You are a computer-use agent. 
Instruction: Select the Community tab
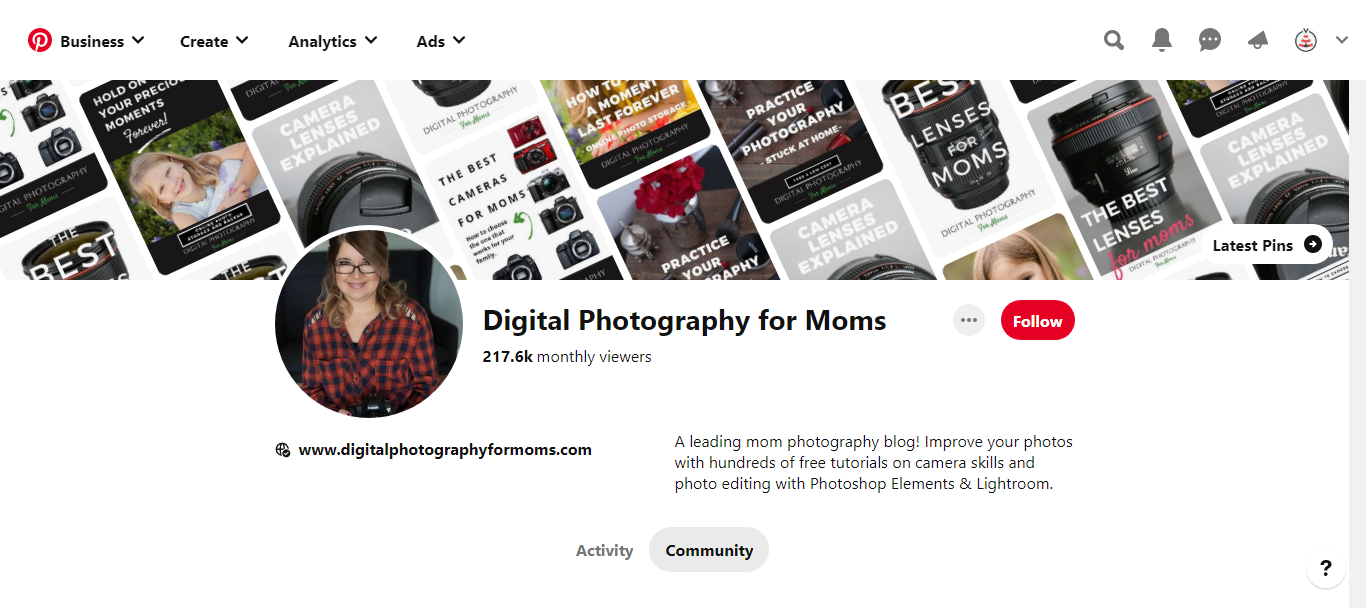point(709,550)
